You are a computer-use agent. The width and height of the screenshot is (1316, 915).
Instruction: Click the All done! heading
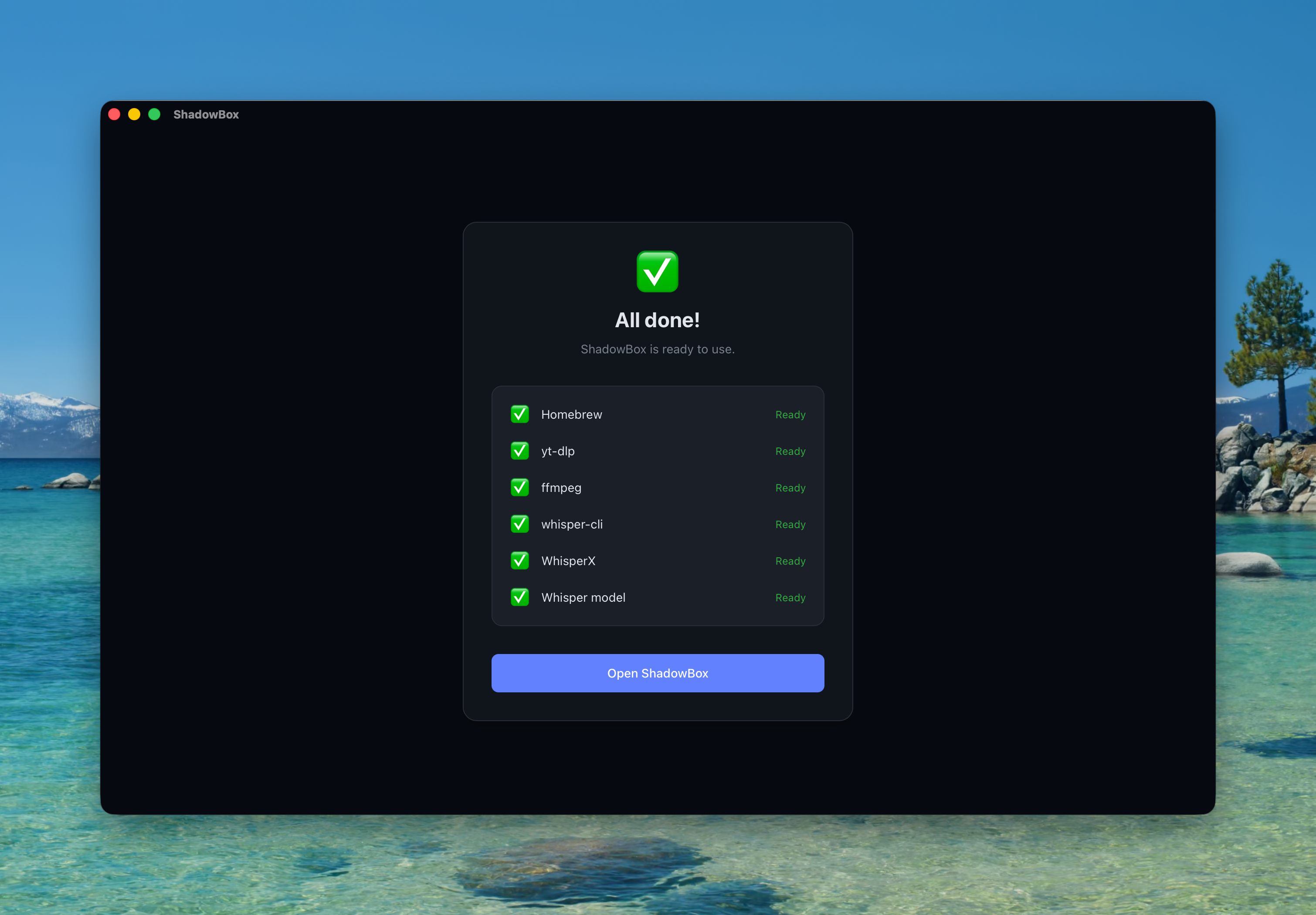click(658, 320)
